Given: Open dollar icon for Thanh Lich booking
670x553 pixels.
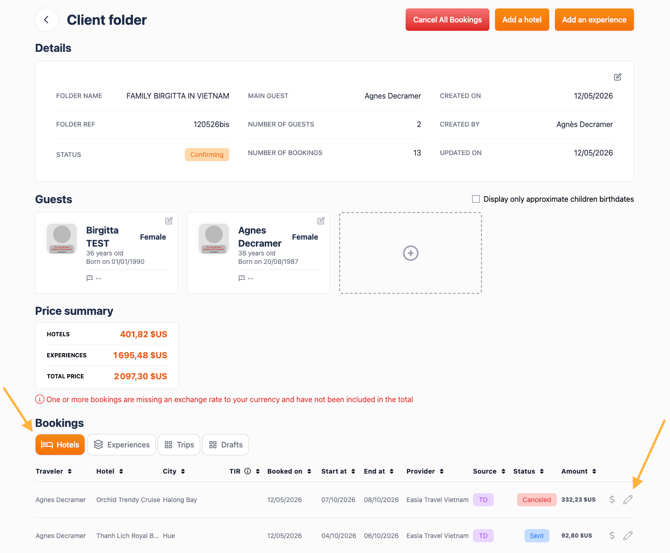Looking at the screenshot, I should coord(612,535).
